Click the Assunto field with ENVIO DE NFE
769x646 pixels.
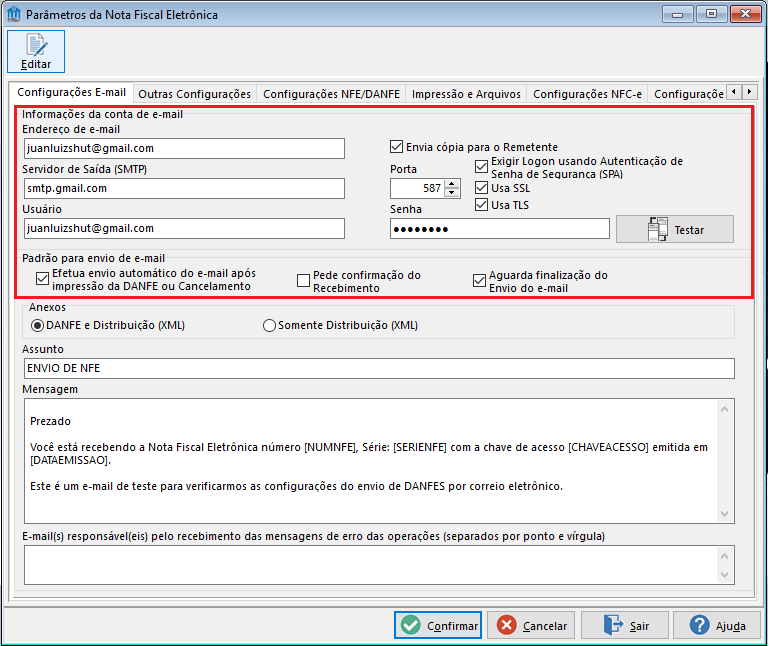click(379, 368)
